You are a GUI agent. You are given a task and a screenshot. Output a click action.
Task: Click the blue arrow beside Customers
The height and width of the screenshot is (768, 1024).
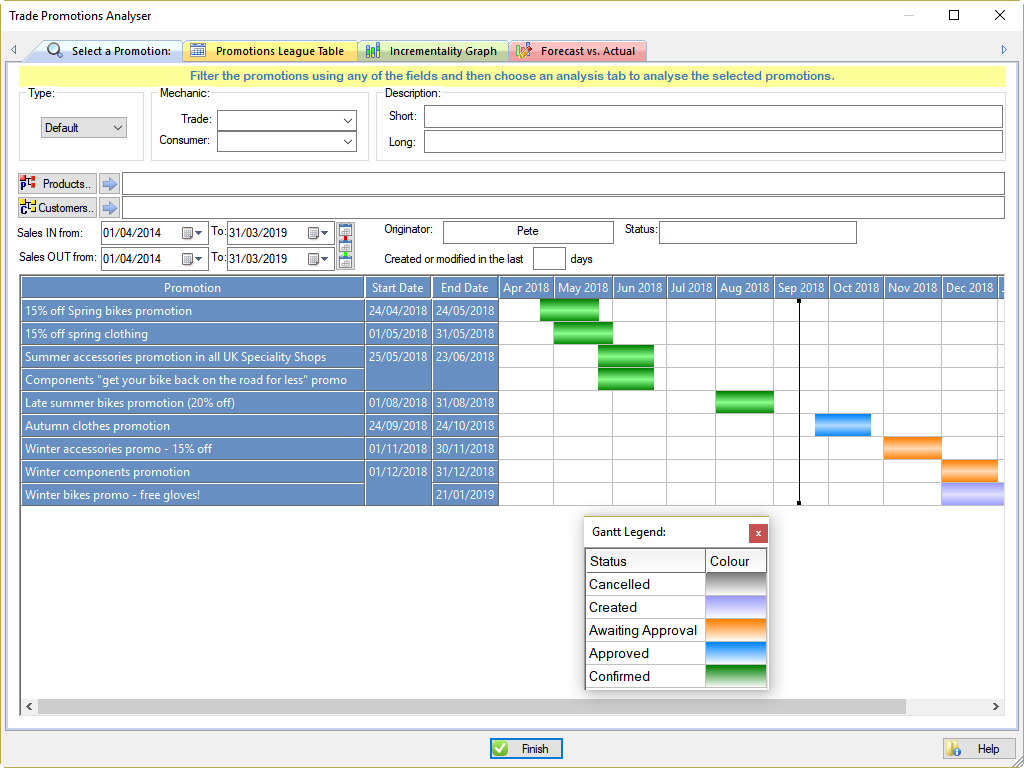(x=109, y=207)
